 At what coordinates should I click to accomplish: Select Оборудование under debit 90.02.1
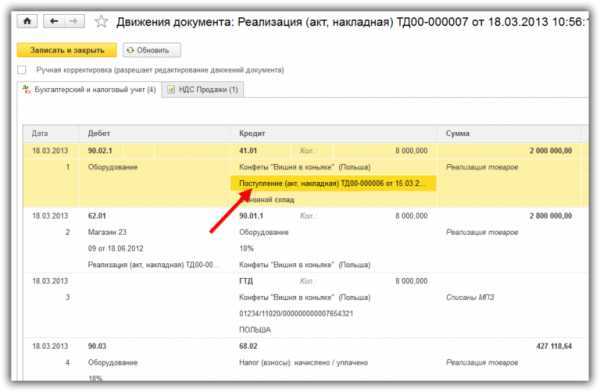(112, 167)
